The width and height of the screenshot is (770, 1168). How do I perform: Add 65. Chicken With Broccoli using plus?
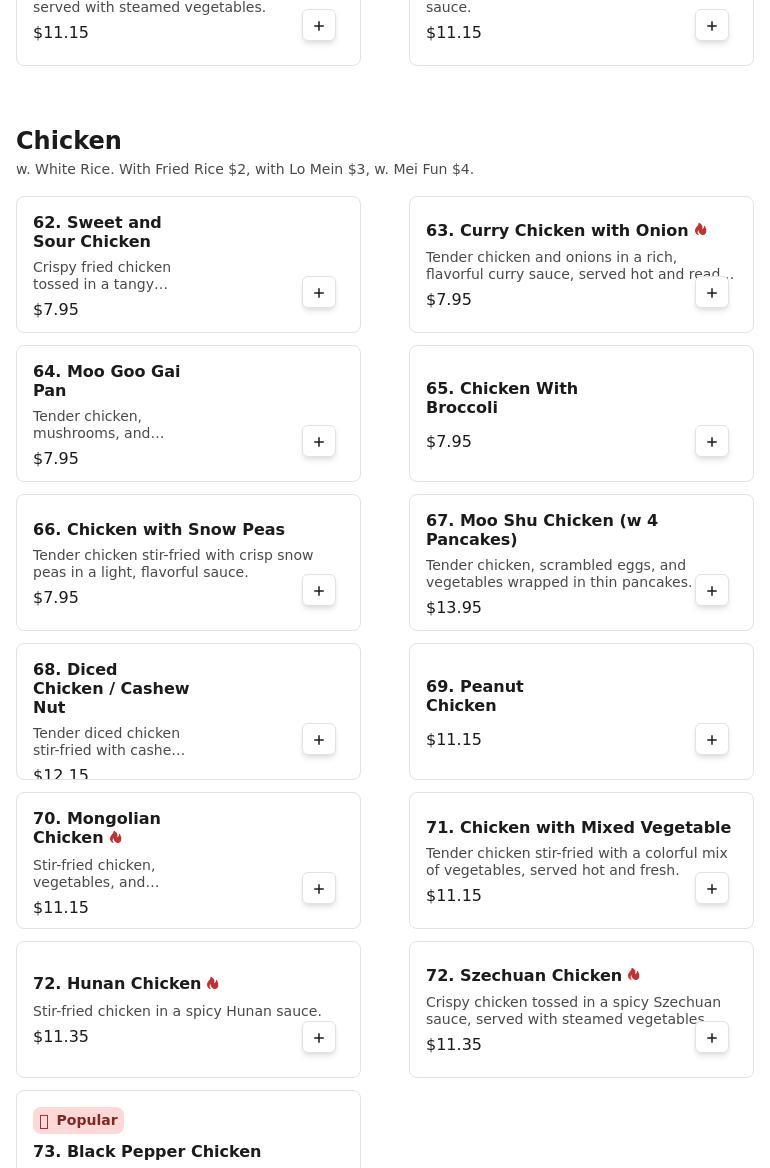pyautogui.click(x=712, y=442)
